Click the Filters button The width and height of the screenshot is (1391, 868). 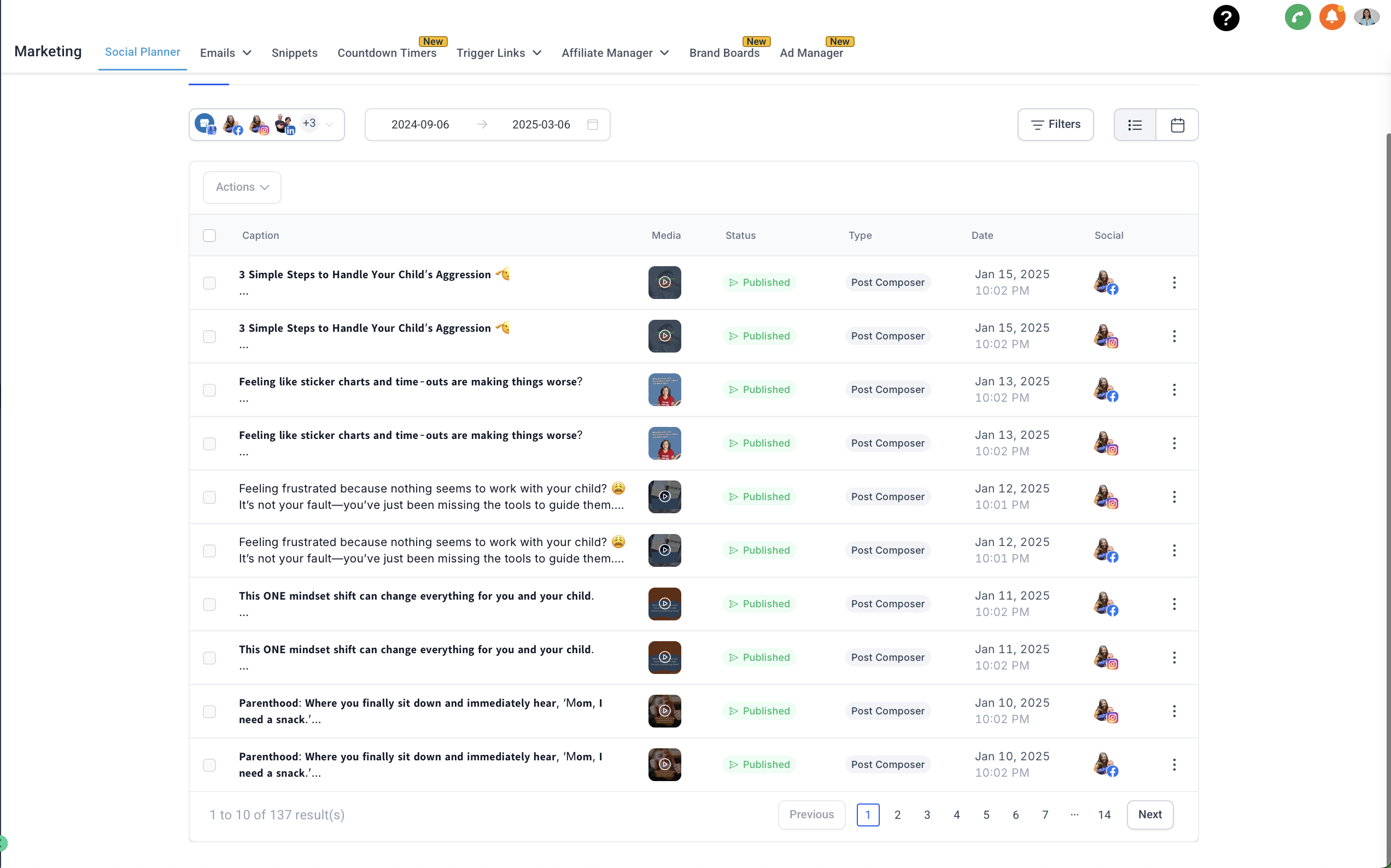(x=1055, y=125)
